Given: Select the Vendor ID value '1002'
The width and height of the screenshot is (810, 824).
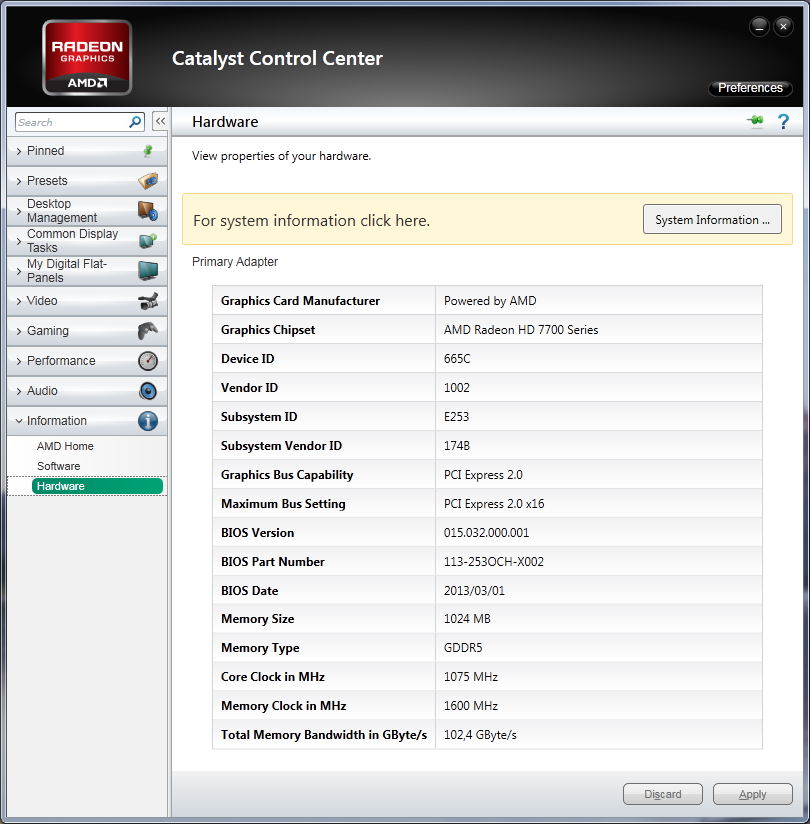Looking at the screenshot, I should 456,388.
